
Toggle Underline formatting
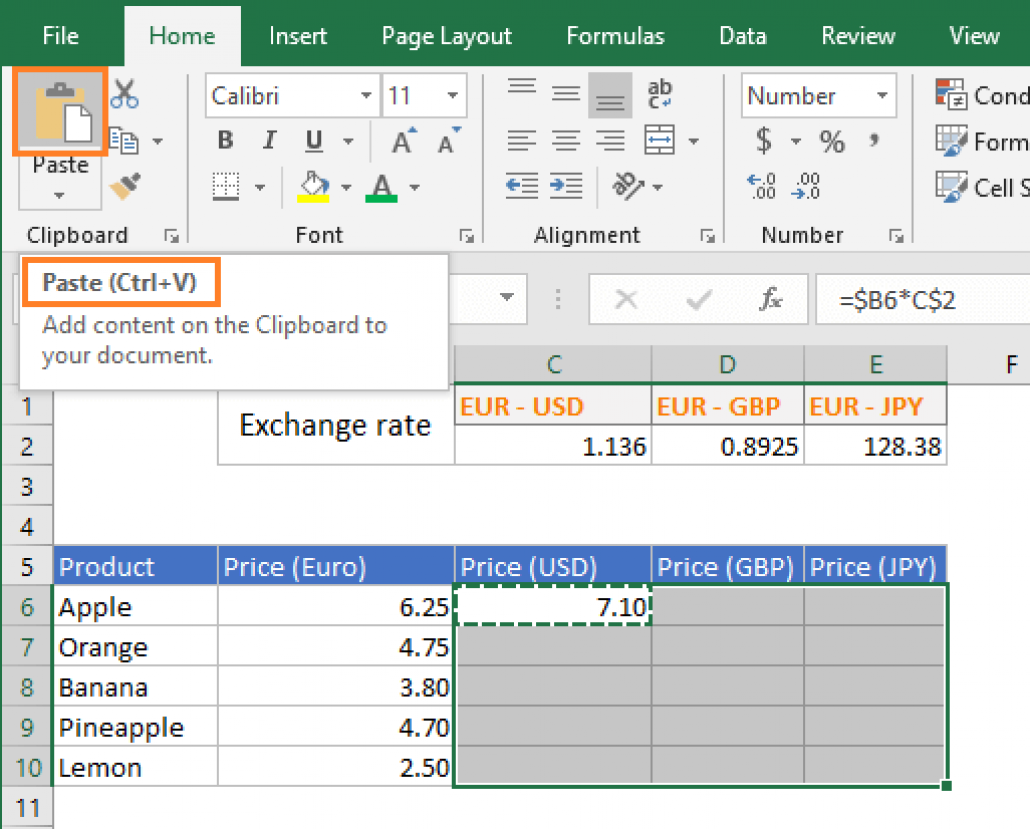tap(314, 141)
